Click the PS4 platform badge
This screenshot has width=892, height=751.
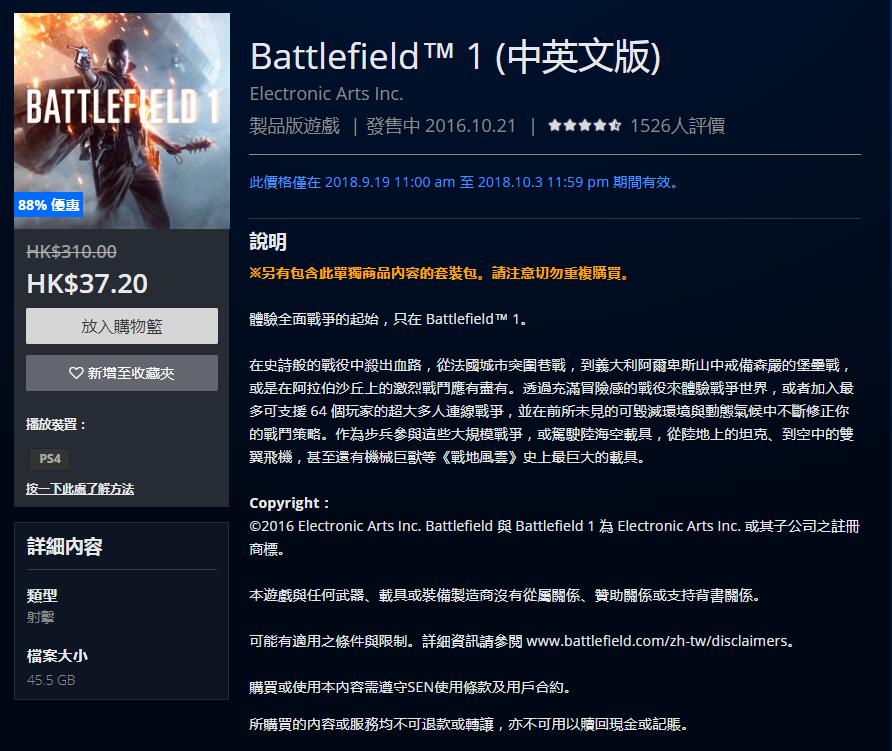click(49, 458)
